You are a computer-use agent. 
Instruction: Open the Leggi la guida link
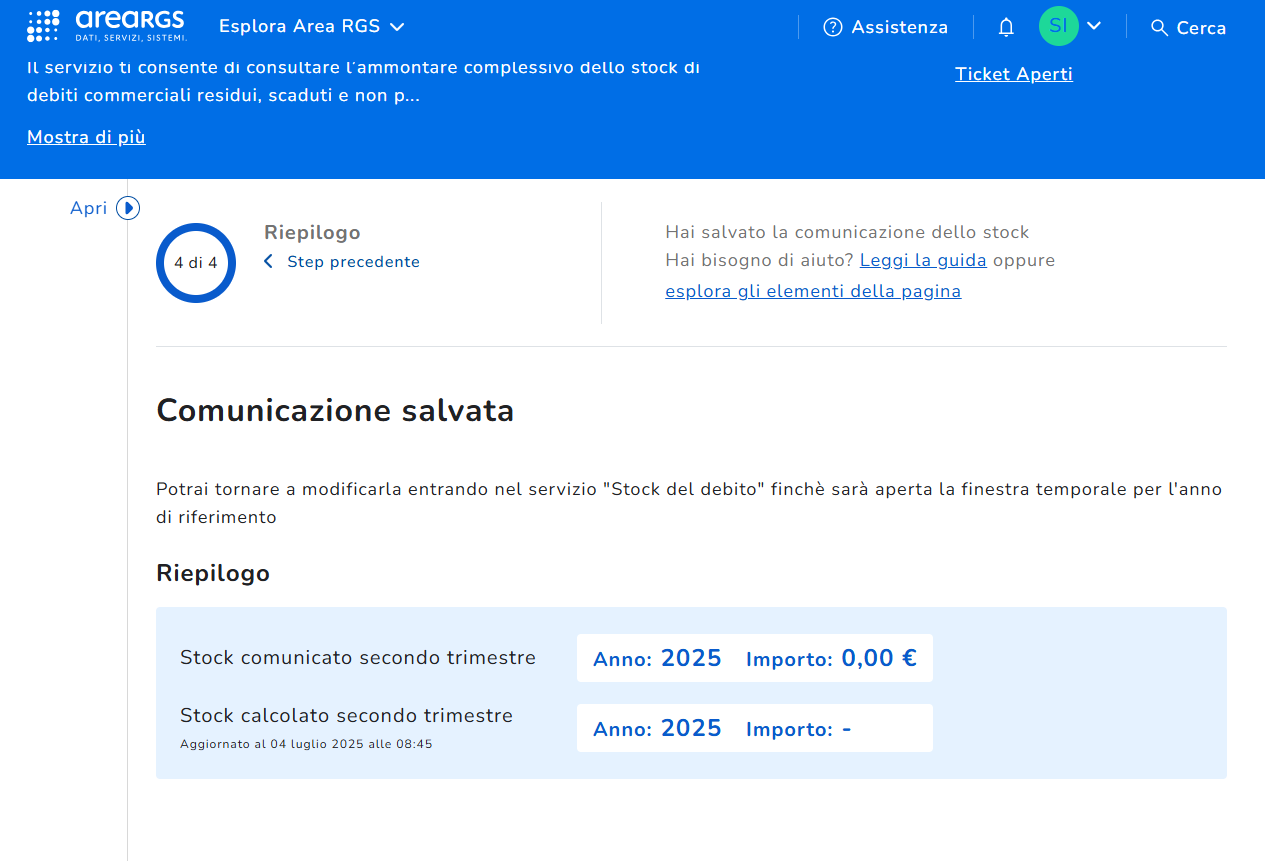click(923, 260)
